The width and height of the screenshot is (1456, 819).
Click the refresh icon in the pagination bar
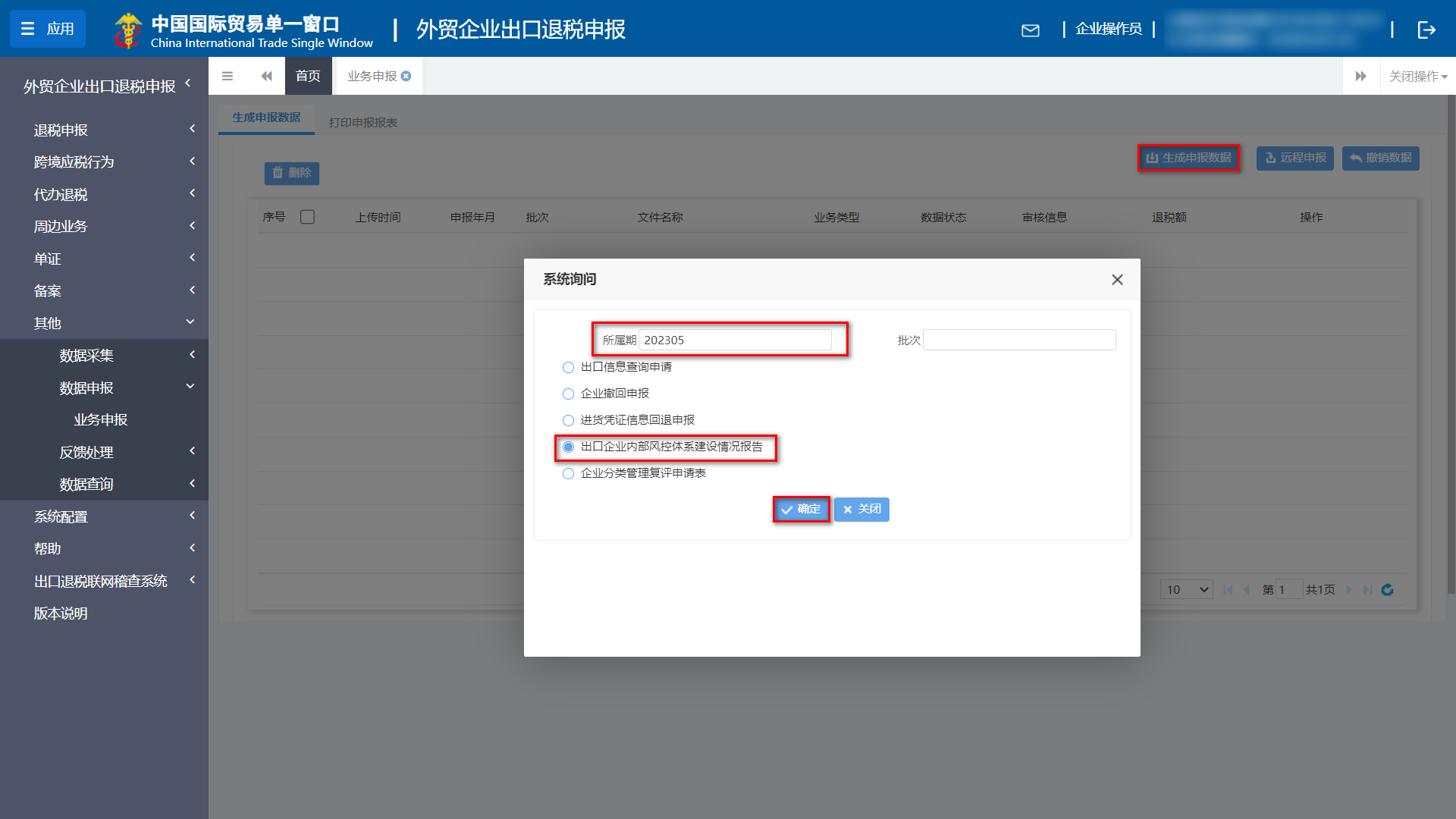coord(1388,589)
